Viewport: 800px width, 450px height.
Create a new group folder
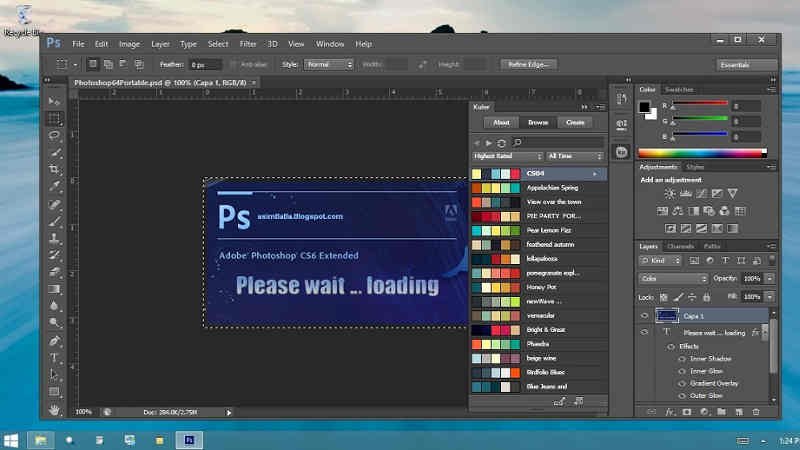click(x=721, y=412)
